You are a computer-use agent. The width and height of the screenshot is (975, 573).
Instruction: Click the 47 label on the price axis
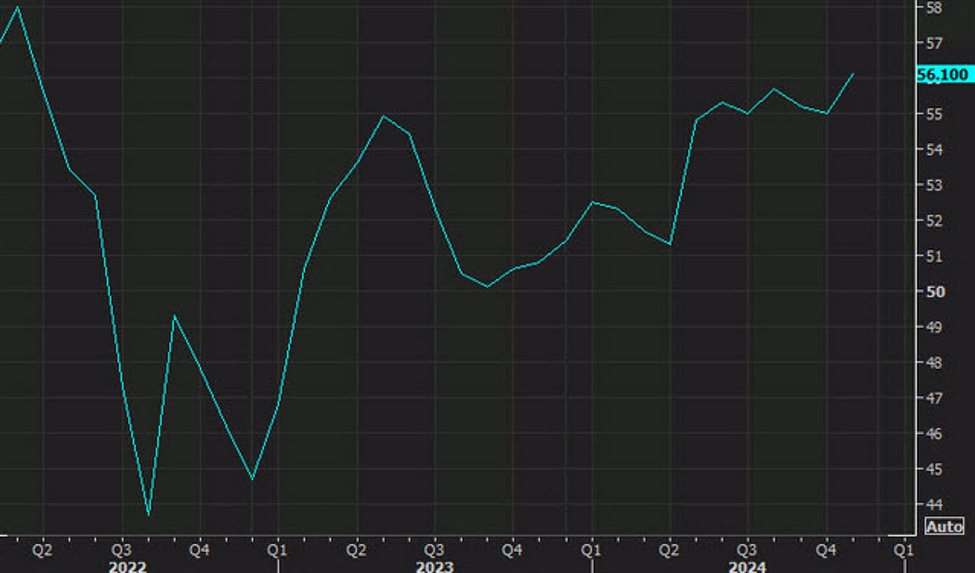coord(933,398)
